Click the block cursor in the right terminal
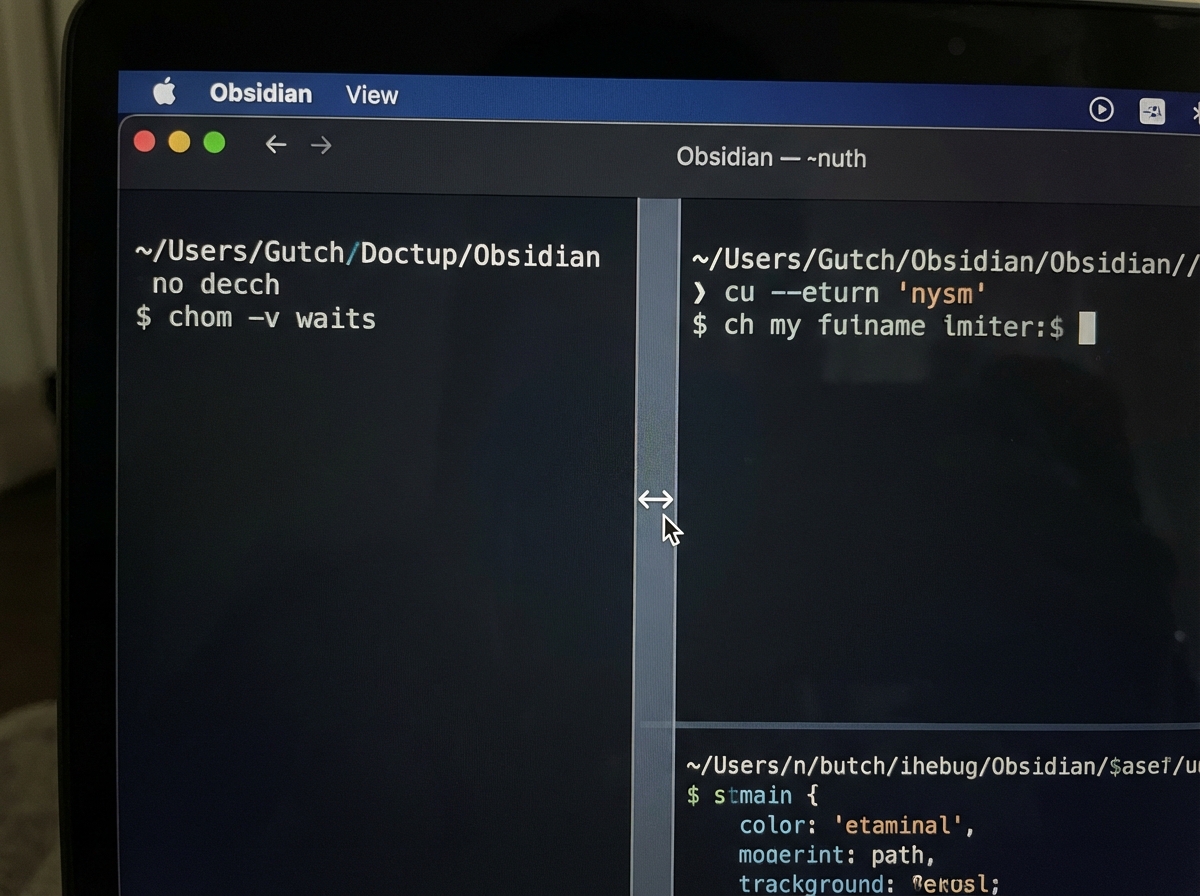1200x896 pixels. [x=1087, y=327]
